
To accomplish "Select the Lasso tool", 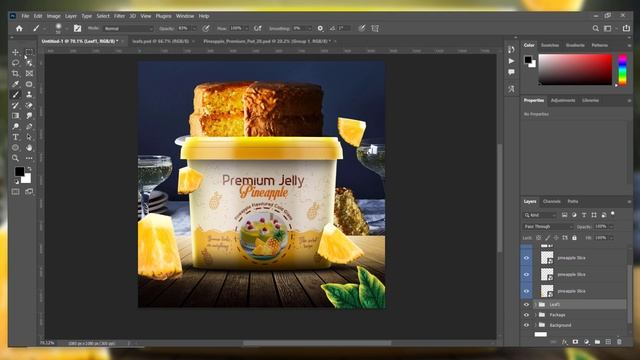I will [16, 63].
